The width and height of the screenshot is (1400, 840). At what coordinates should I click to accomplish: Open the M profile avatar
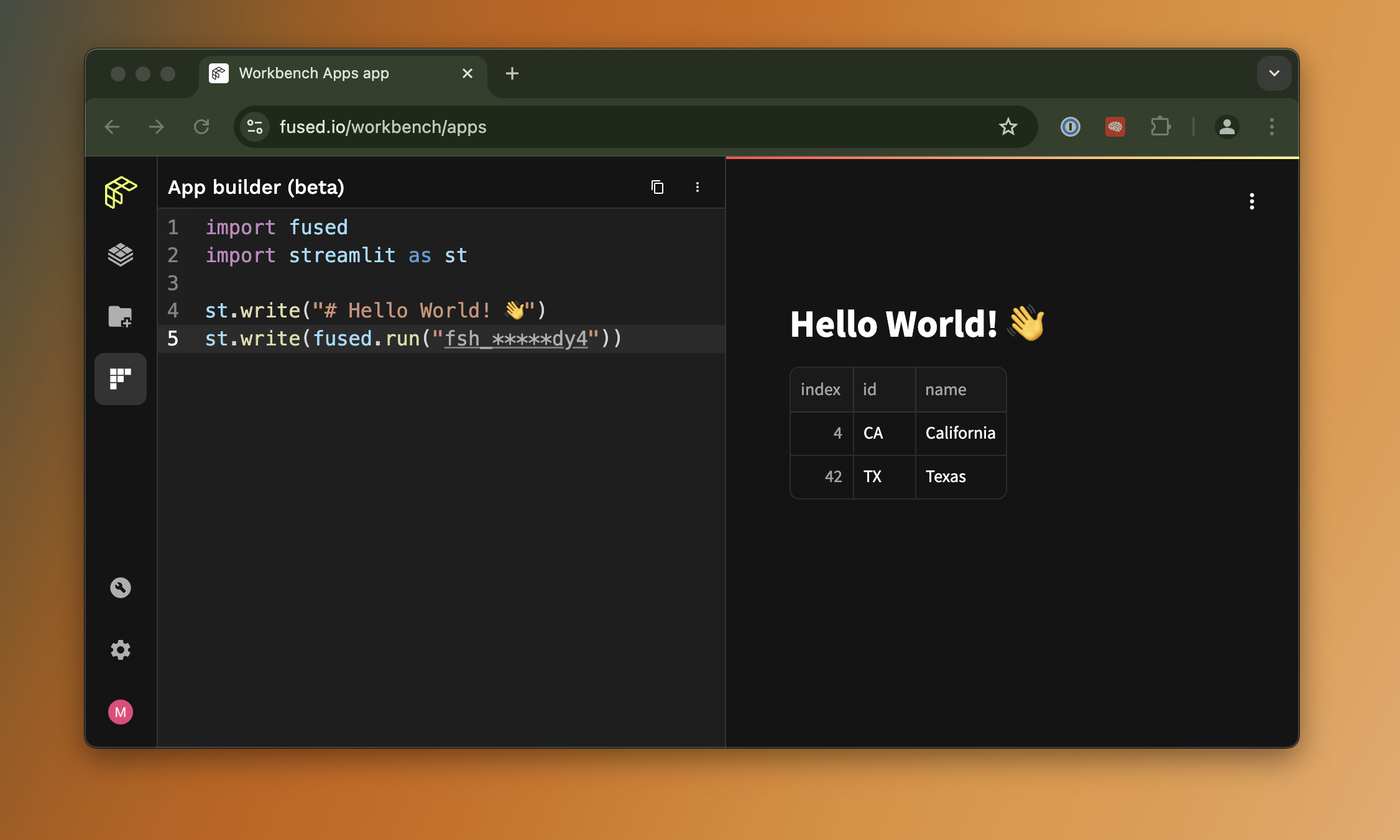point(120,712)
